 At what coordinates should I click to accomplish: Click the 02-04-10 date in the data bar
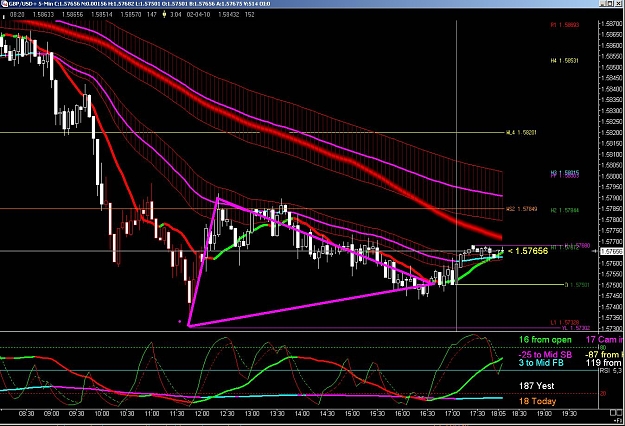pos(199,14)
